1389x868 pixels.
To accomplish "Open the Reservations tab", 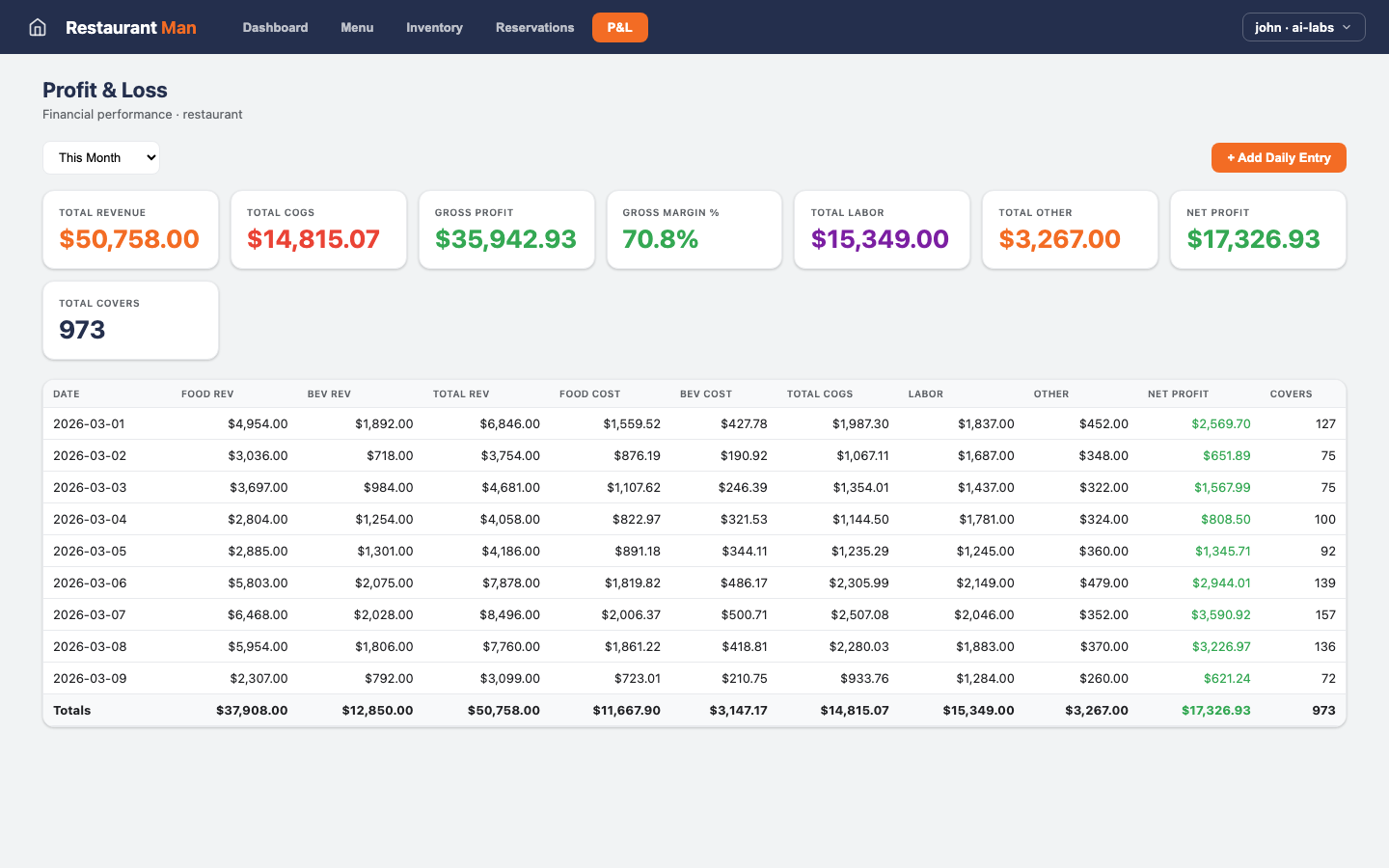I will [534, 27].
